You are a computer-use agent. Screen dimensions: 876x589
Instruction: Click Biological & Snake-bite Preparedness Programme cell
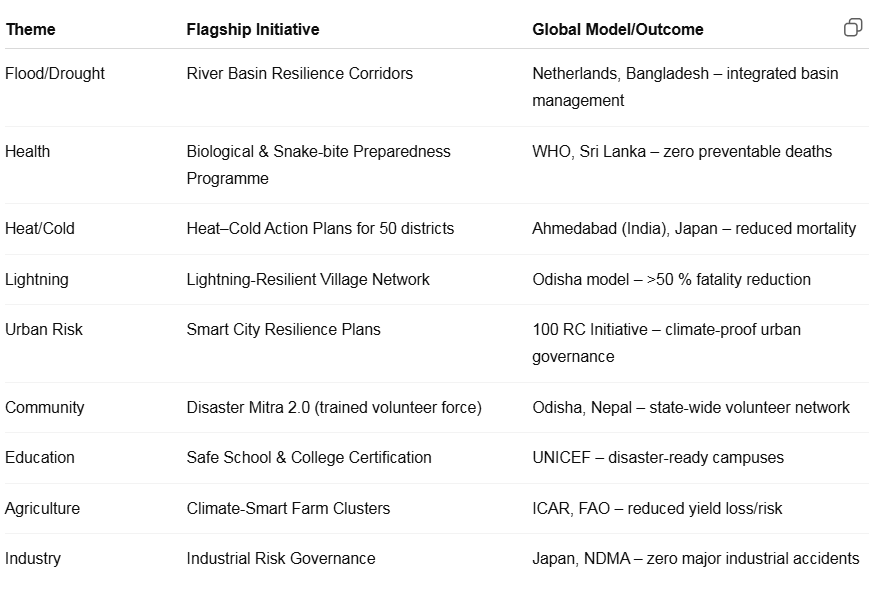[x=318, y=165]
